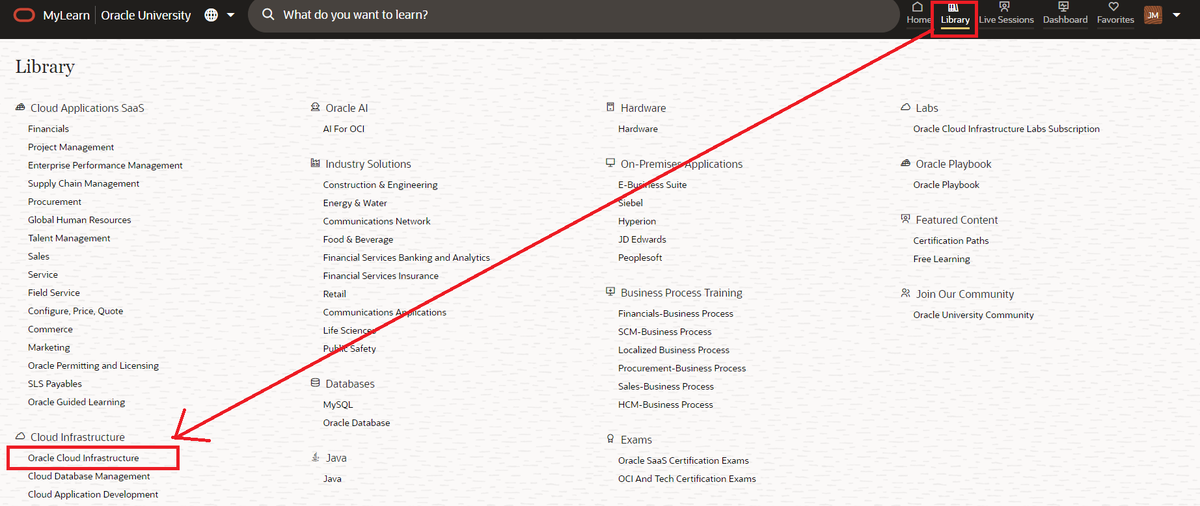Viewport: 1200px width, 506px height.
Task: Click the Exams category icon
Action: (611, 439)
